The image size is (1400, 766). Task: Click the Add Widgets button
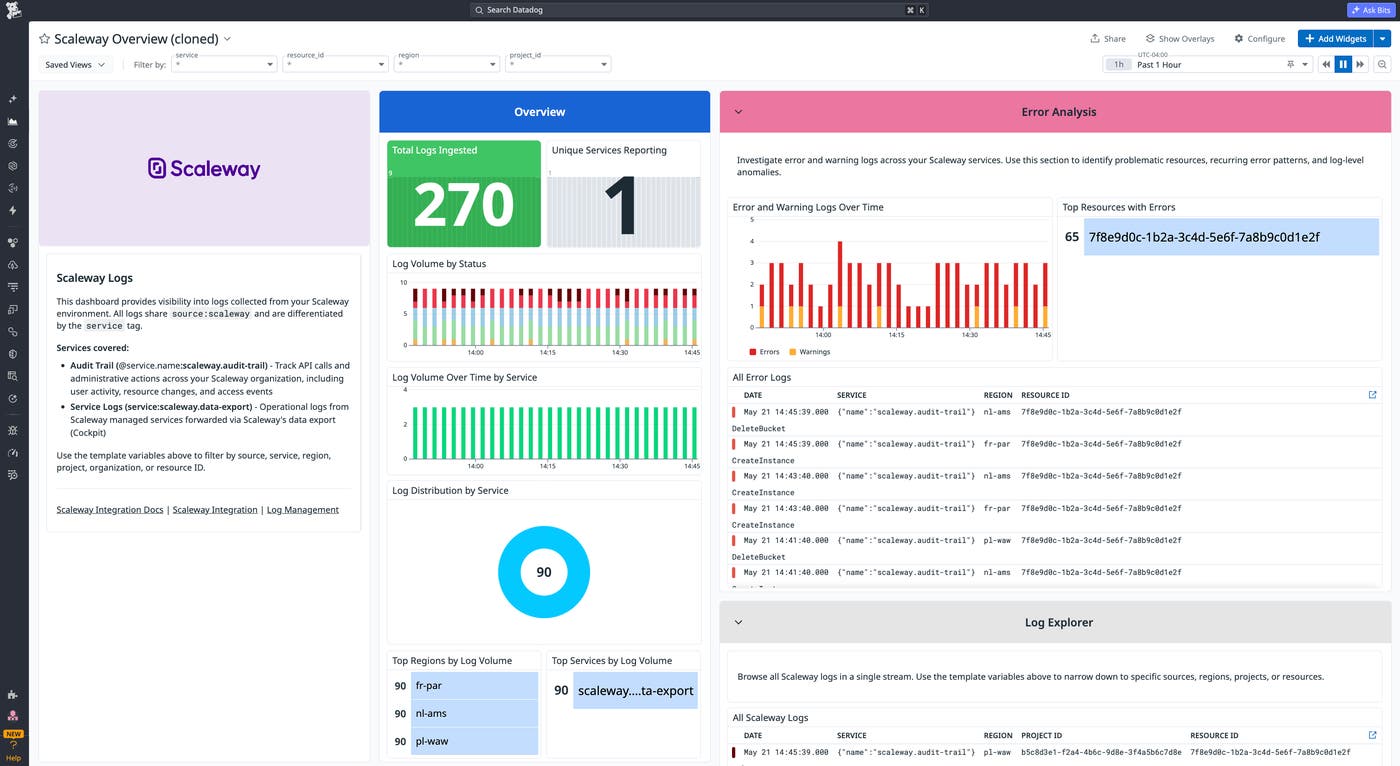(1335, 39)
